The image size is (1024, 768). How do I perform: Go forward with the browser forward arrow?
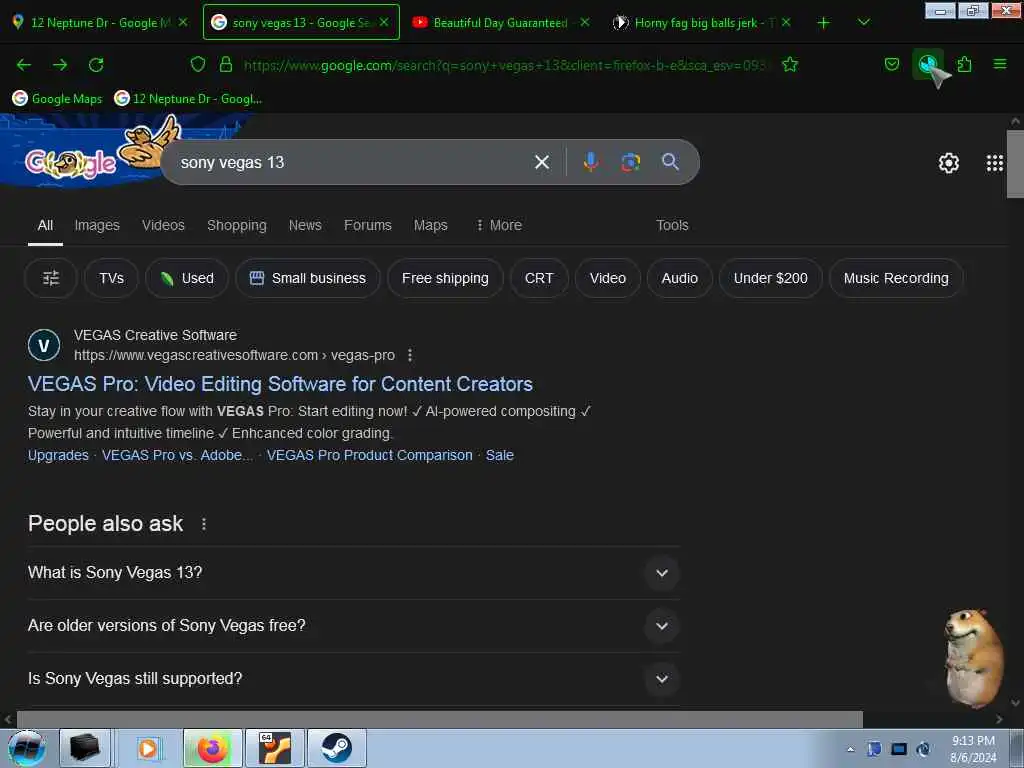pyautogui.click(x=60, y=65)
